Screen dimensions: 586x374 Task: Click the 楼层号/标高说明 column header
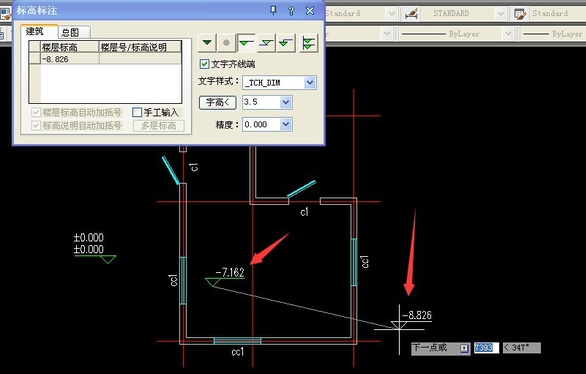140,47
